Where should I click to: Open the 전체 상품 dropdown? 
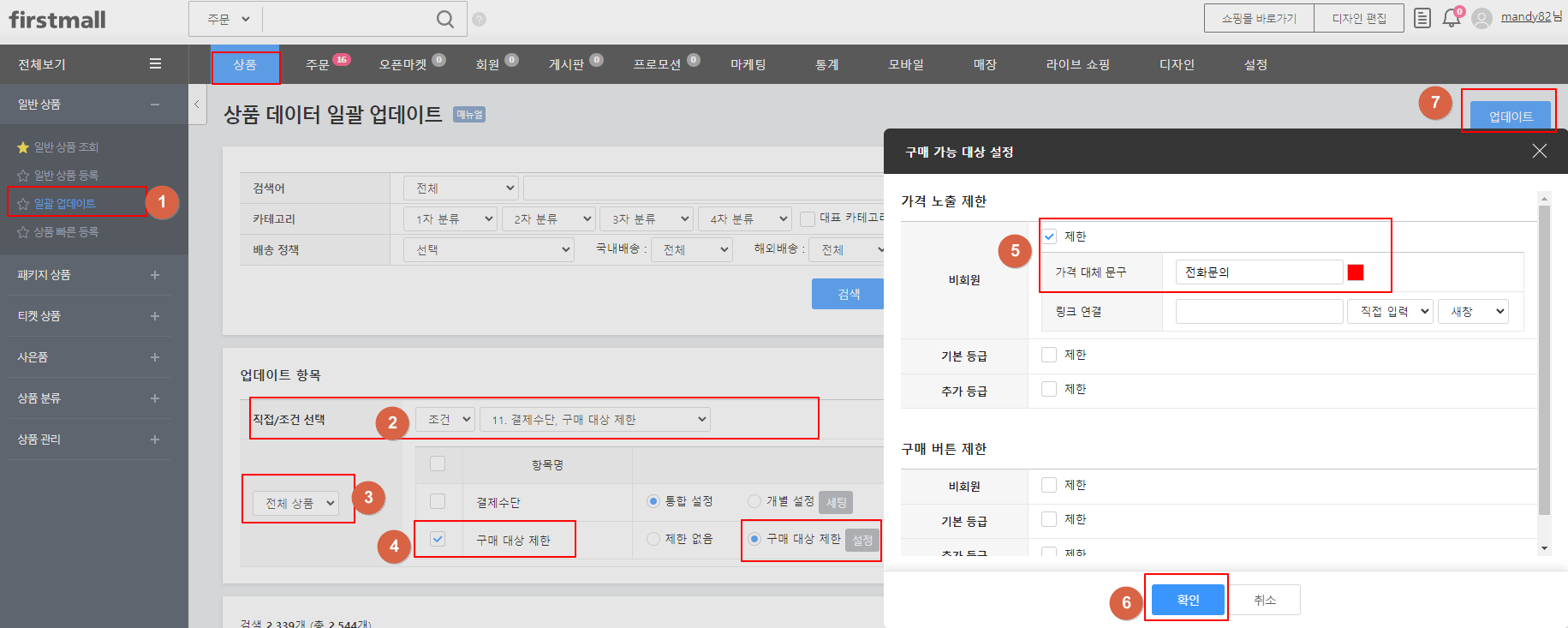[296, 503]
